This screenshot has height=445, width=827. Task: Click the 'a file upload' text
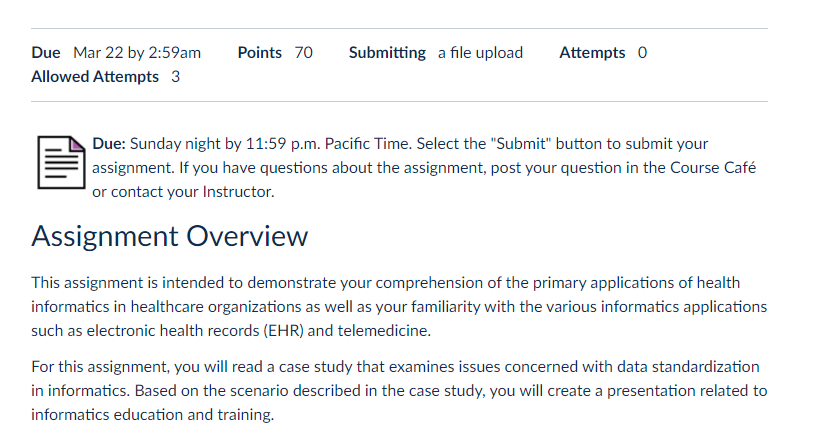coord(480,53)
